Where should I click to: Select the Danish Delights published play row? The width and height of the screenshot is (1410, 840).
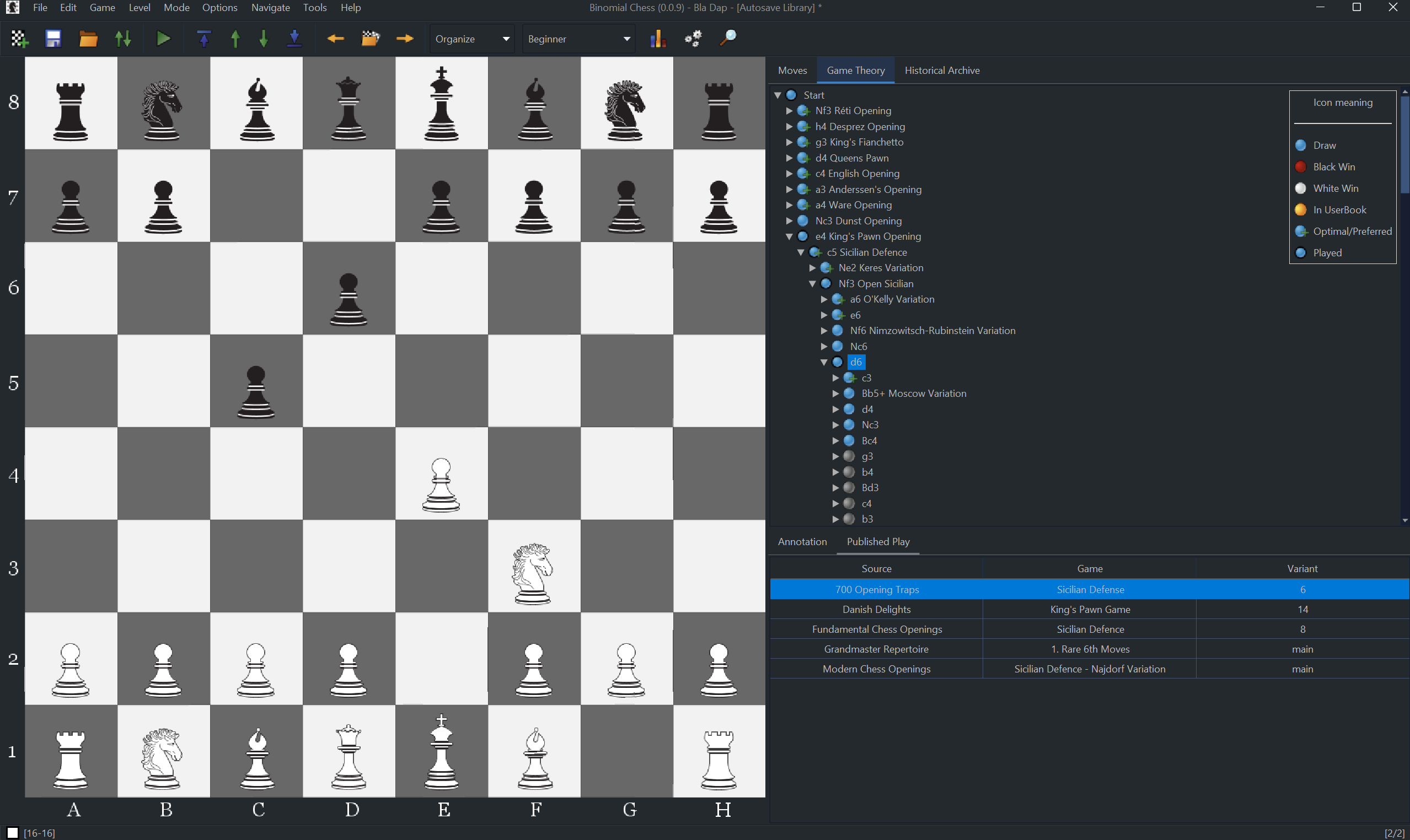pyautogui.click(x=876, y=609)
